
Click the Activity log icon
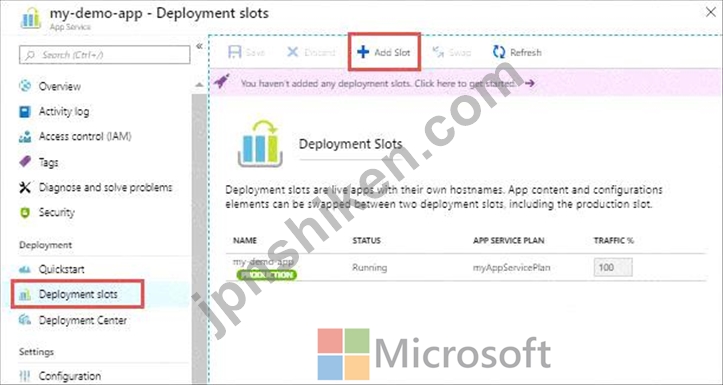tap(25, 112)
